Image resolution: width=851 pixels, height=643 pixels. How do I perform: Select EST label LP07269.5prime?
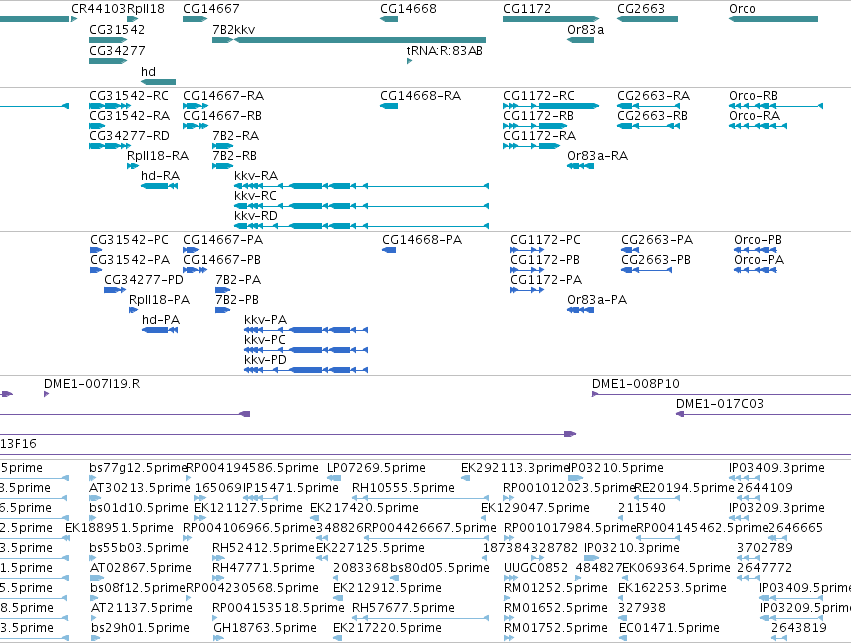[376, 468]
